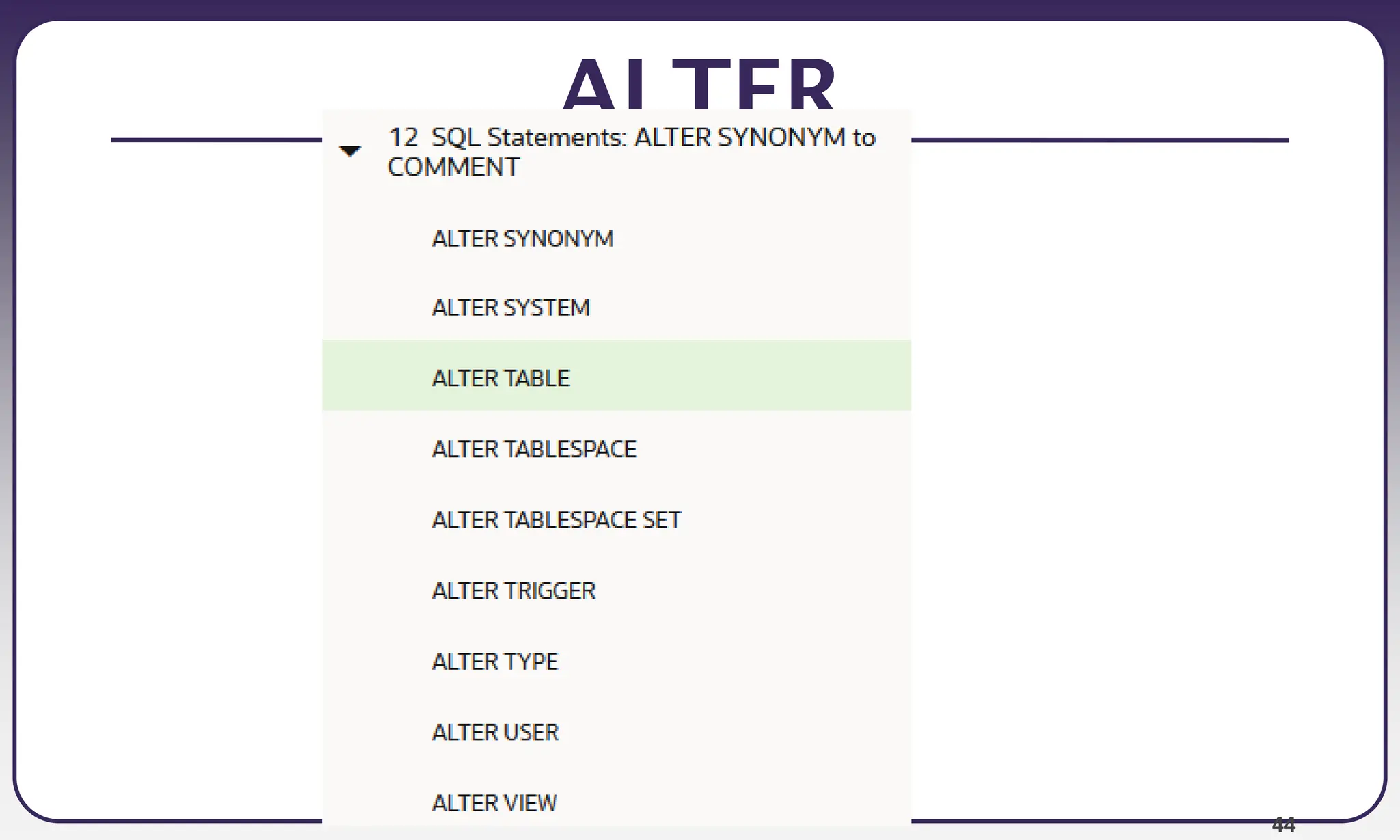Image resolution: width=1400 pixels, height=840 pixels.
Task: Click divider line segment beside the arrow
Action: coord(216,140)
